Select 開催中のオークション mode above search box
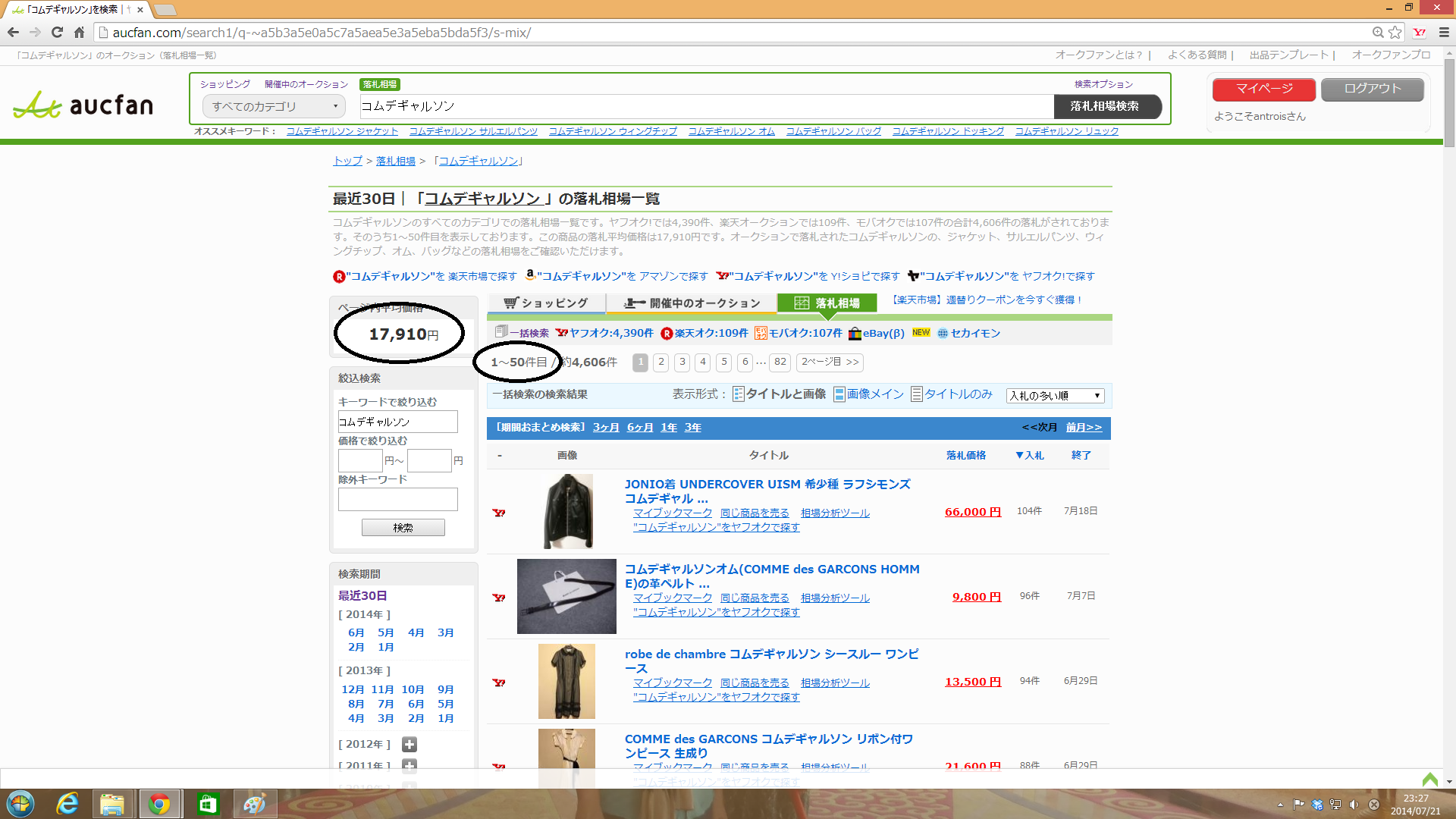Image resolution: width=1456 pixels, height=819 pixels. tap(306, 84)
